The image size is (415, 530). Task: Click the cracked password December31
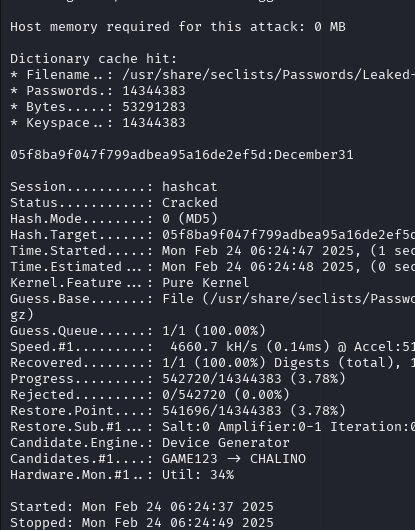pos(314,155)
